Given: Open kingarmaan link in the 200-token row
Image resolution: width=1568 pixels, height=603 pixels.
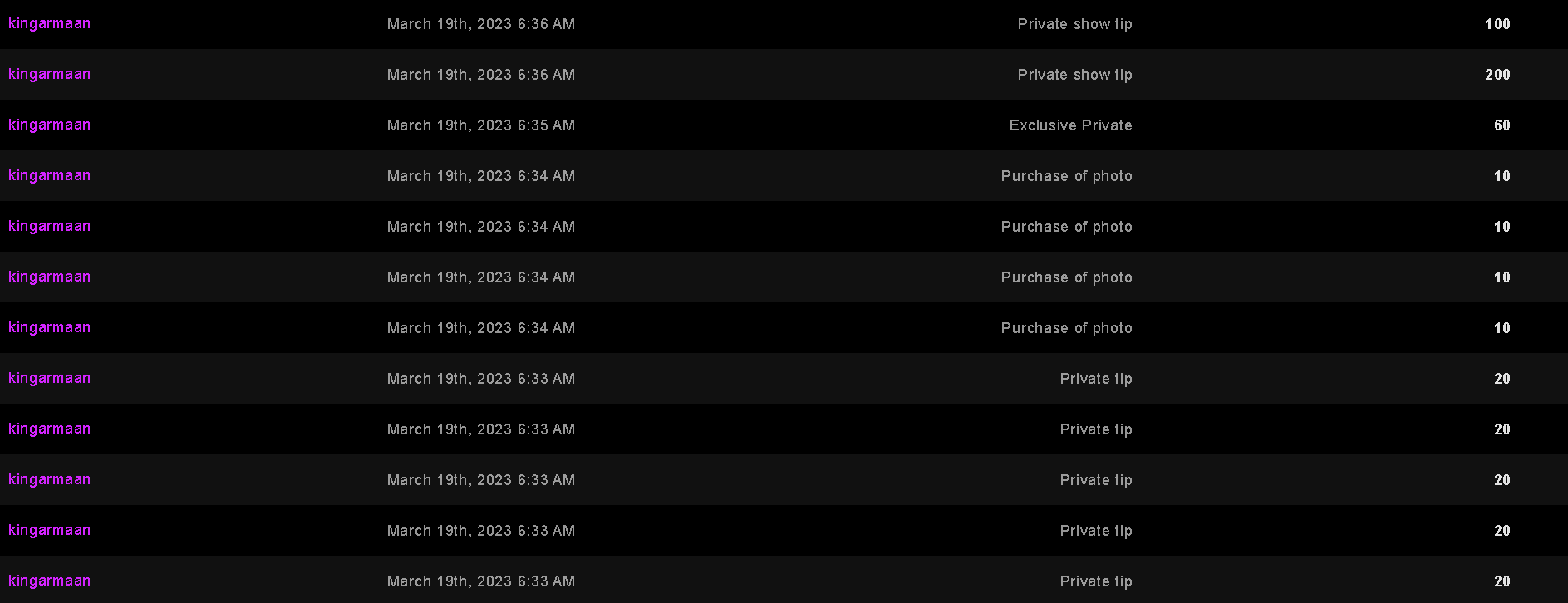Looking at the screenshot, I should coord(49,74).
